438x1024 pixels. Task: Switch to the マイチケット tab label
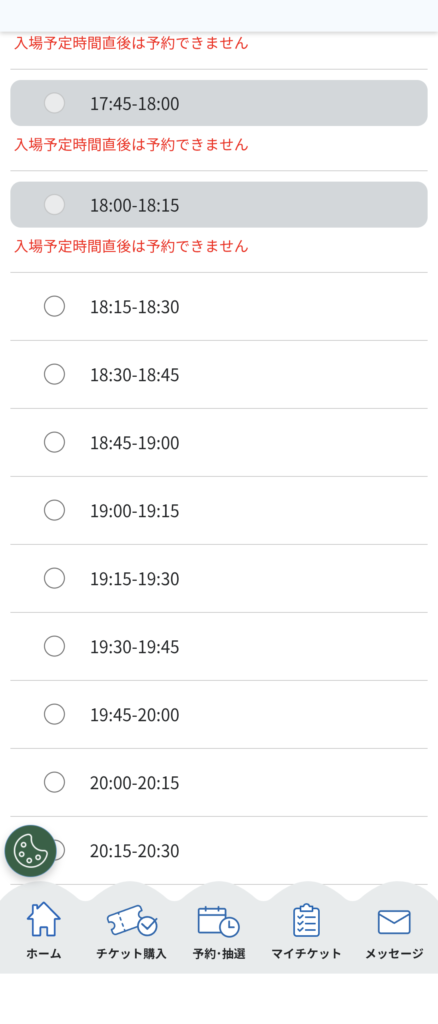pyautogui.click(x=306, y=953)
